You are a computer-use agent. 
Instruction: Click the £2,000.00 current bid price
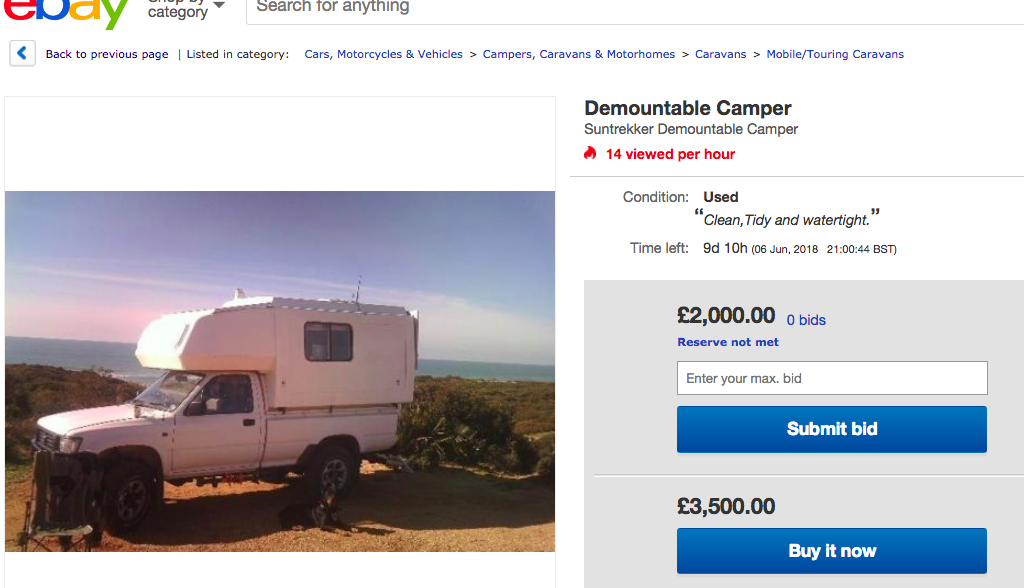point(726,316)
